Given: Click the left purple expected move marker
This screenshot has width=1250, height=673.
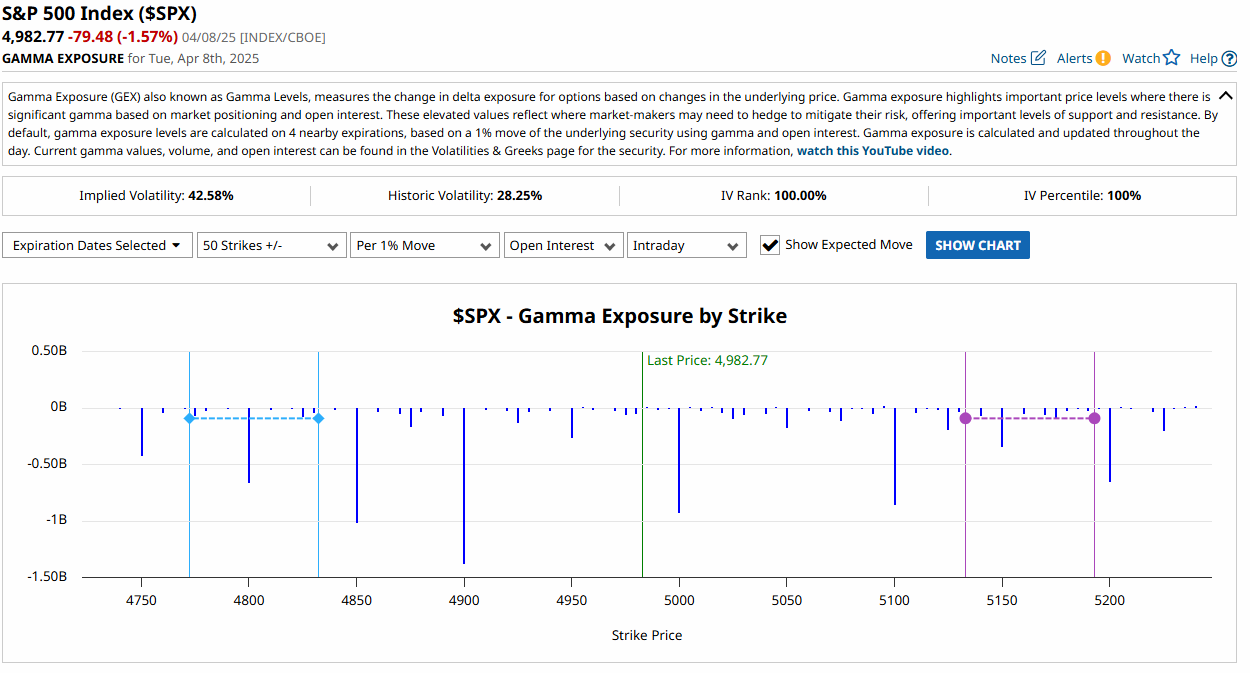Looking at the screenshot, I should coord(965,418).
